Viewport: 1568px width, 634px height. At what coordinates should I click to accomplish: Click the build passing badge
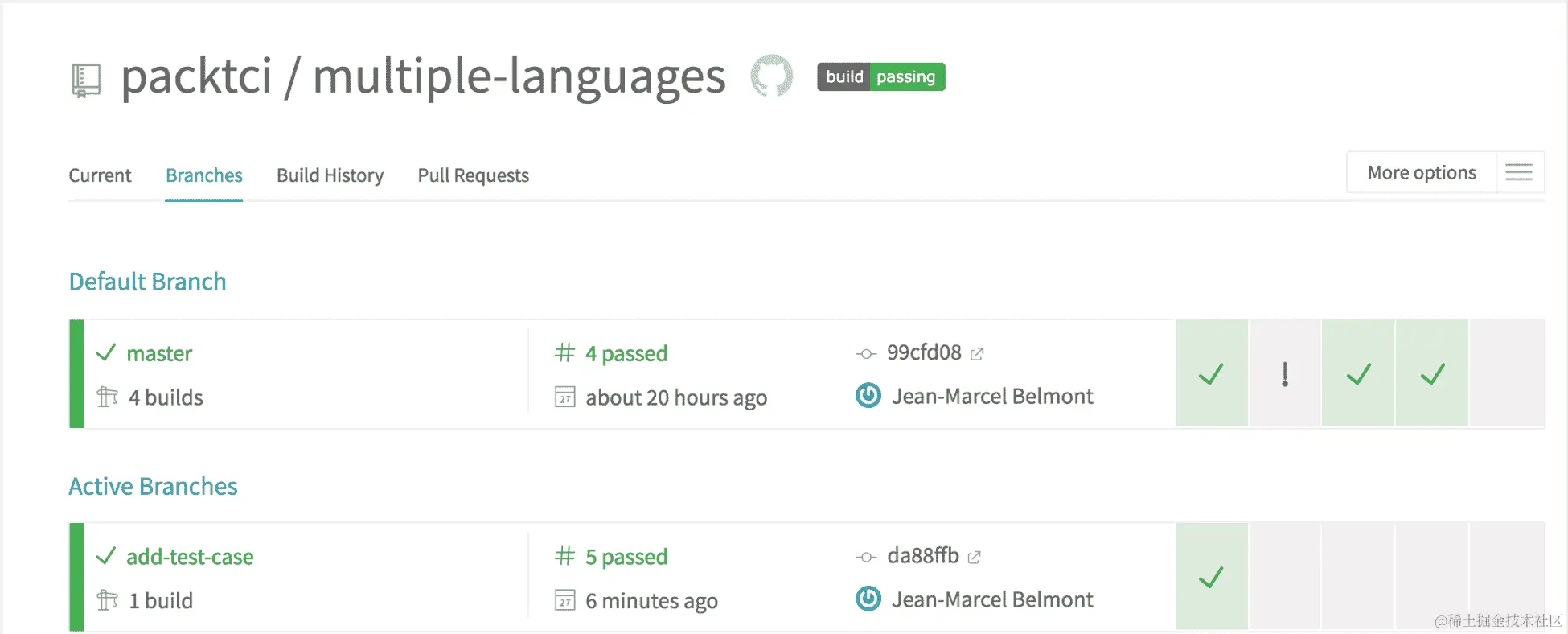(880, 76)
